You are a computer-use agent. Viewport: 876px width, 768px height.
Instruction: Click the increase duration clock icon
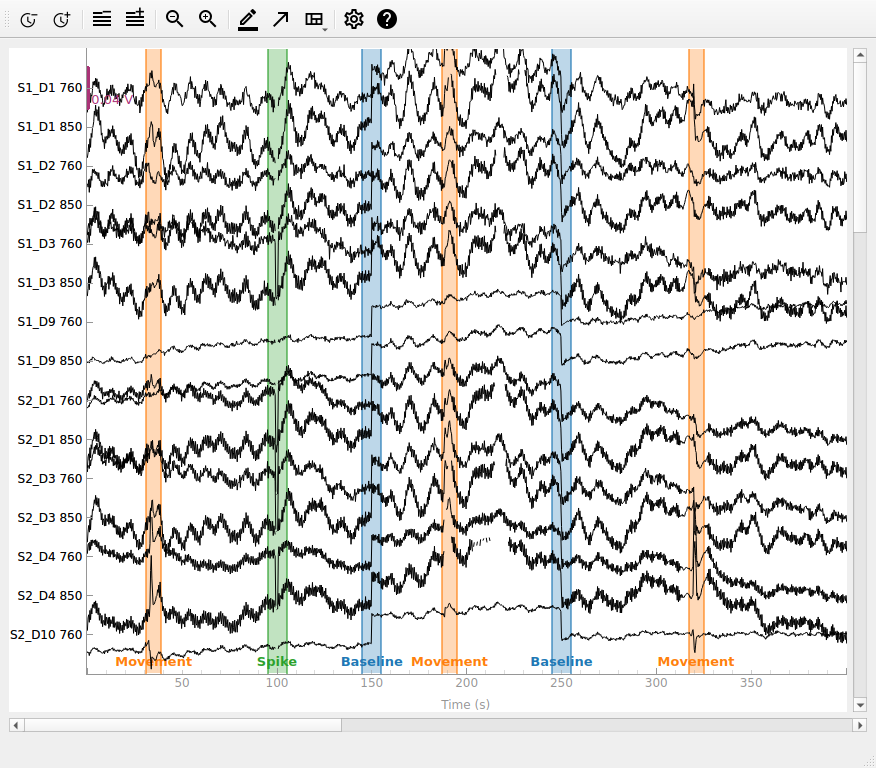coord(62,20)
